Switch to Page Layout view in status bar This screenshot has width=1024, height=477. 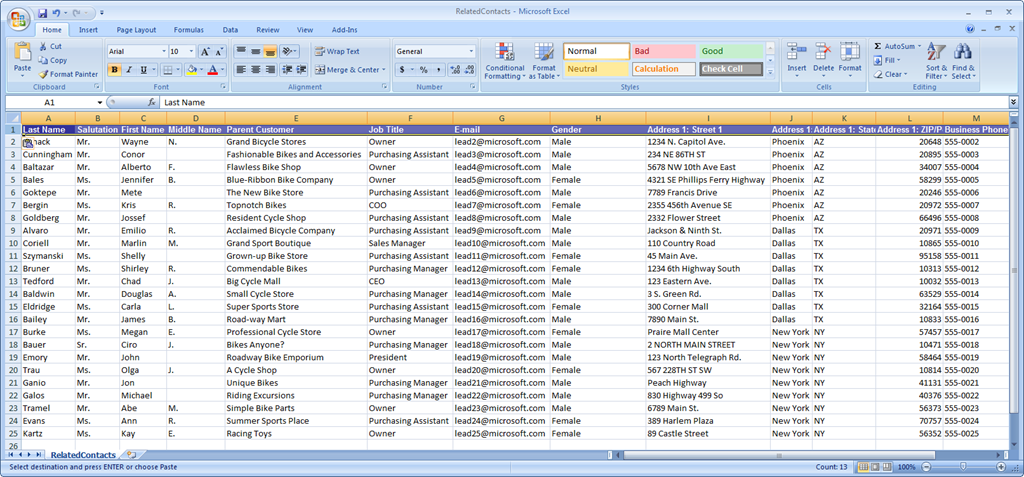coord(876,467)
